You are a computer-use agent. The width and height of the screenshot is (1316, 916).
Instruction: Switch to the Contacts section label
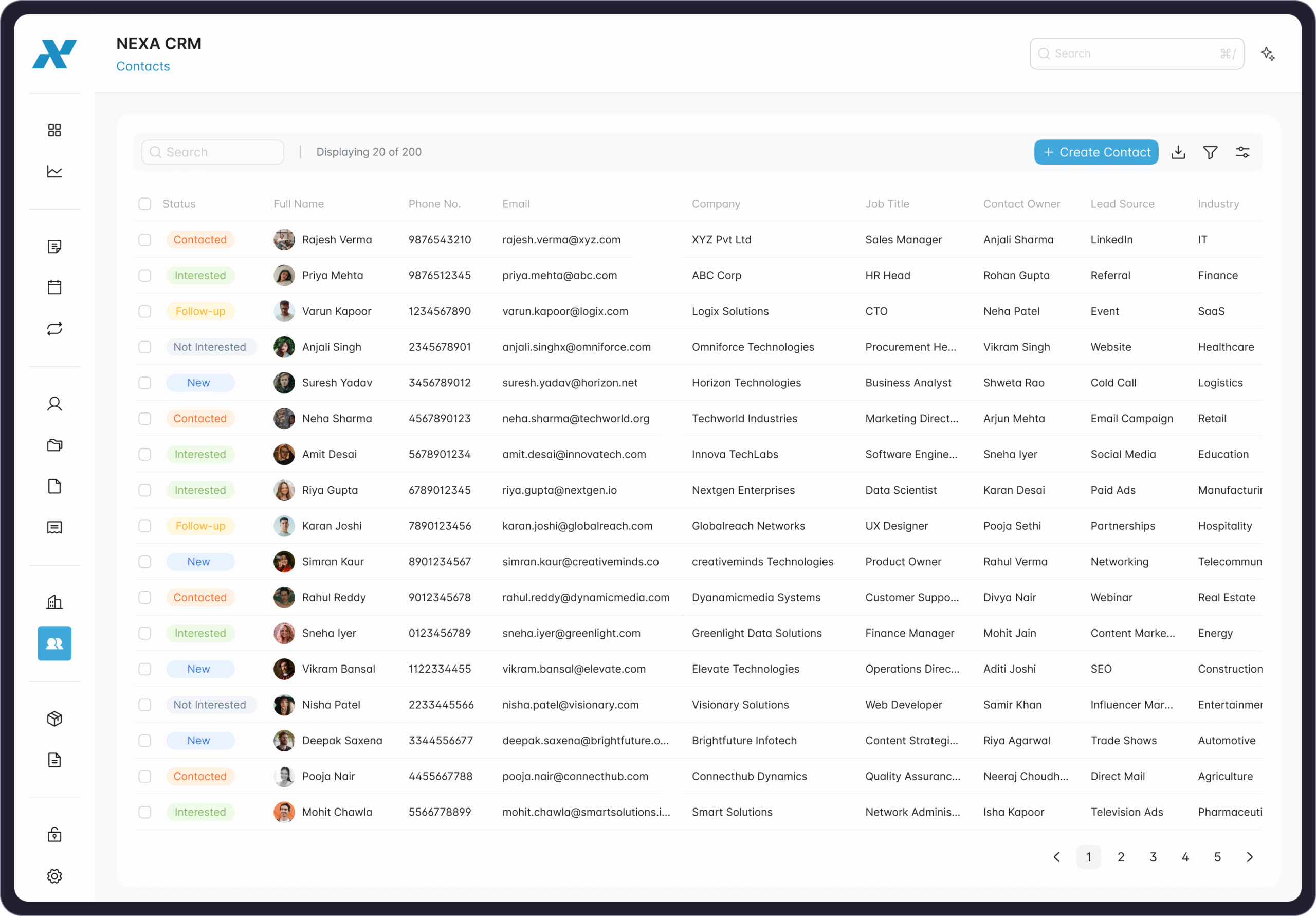click(143, 66)
